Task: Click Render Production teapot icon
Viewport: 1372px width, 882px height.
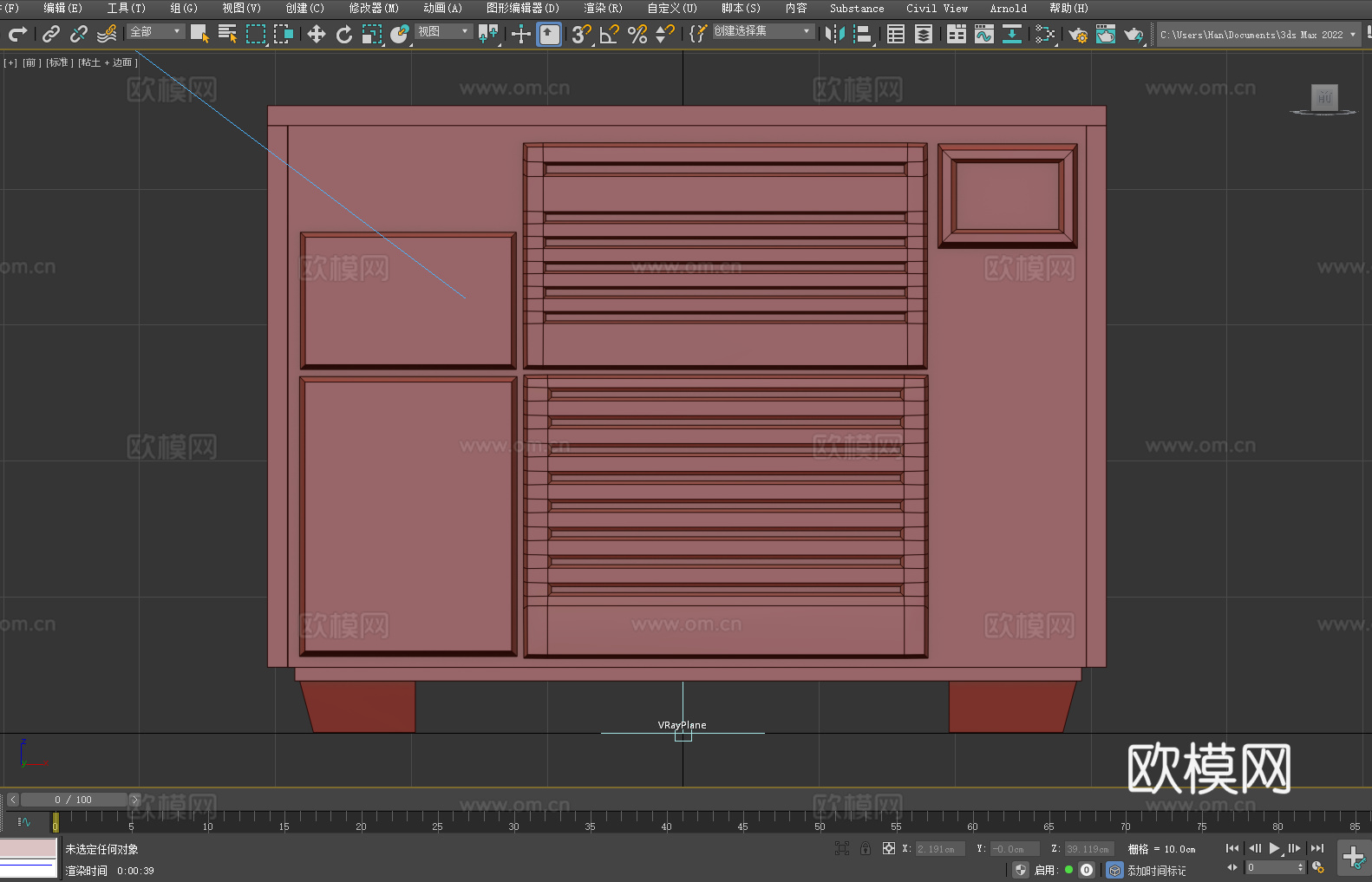Action: [1134, 34]
